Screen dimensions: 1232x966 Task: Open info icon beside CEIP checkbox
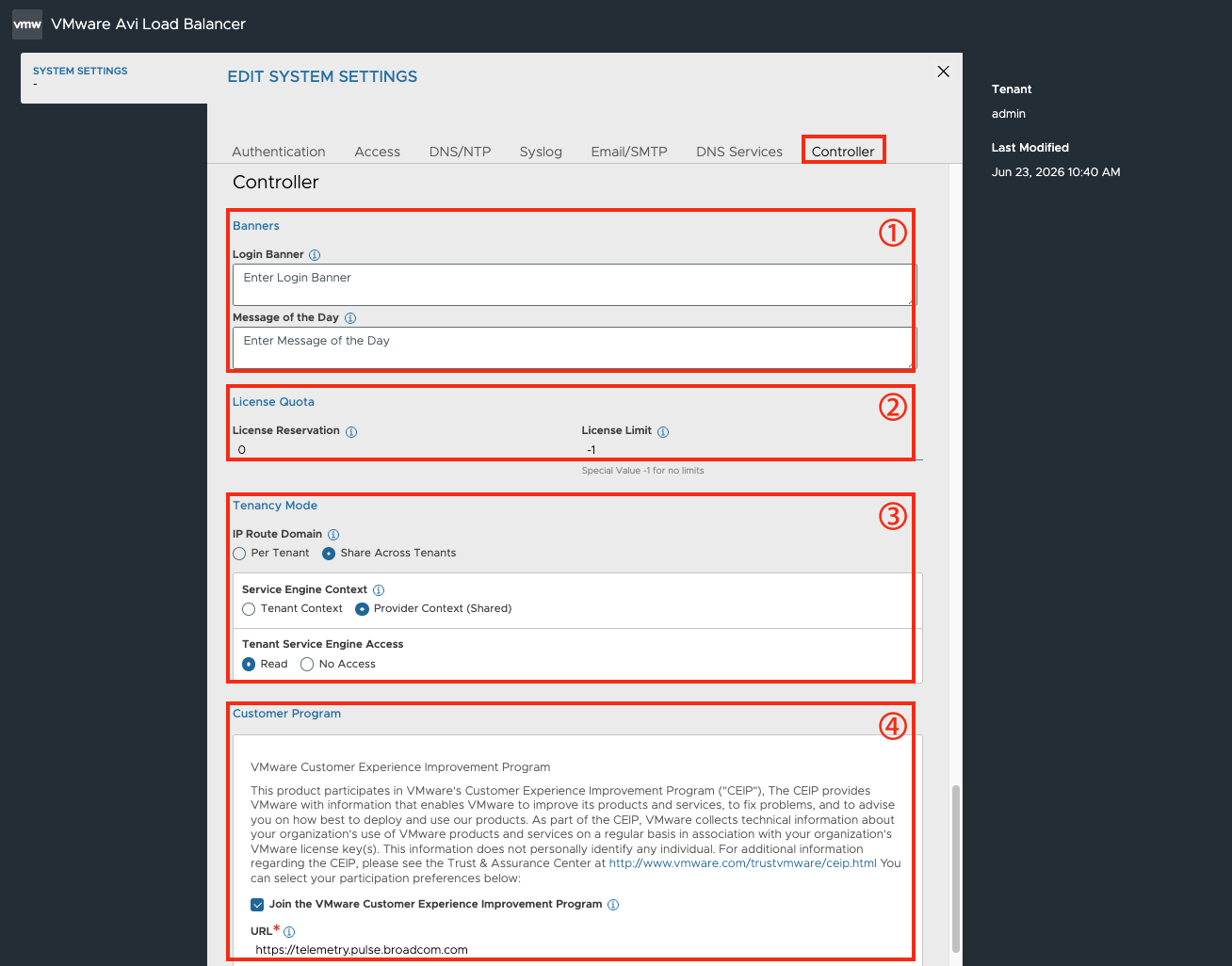tap(613, 905)
